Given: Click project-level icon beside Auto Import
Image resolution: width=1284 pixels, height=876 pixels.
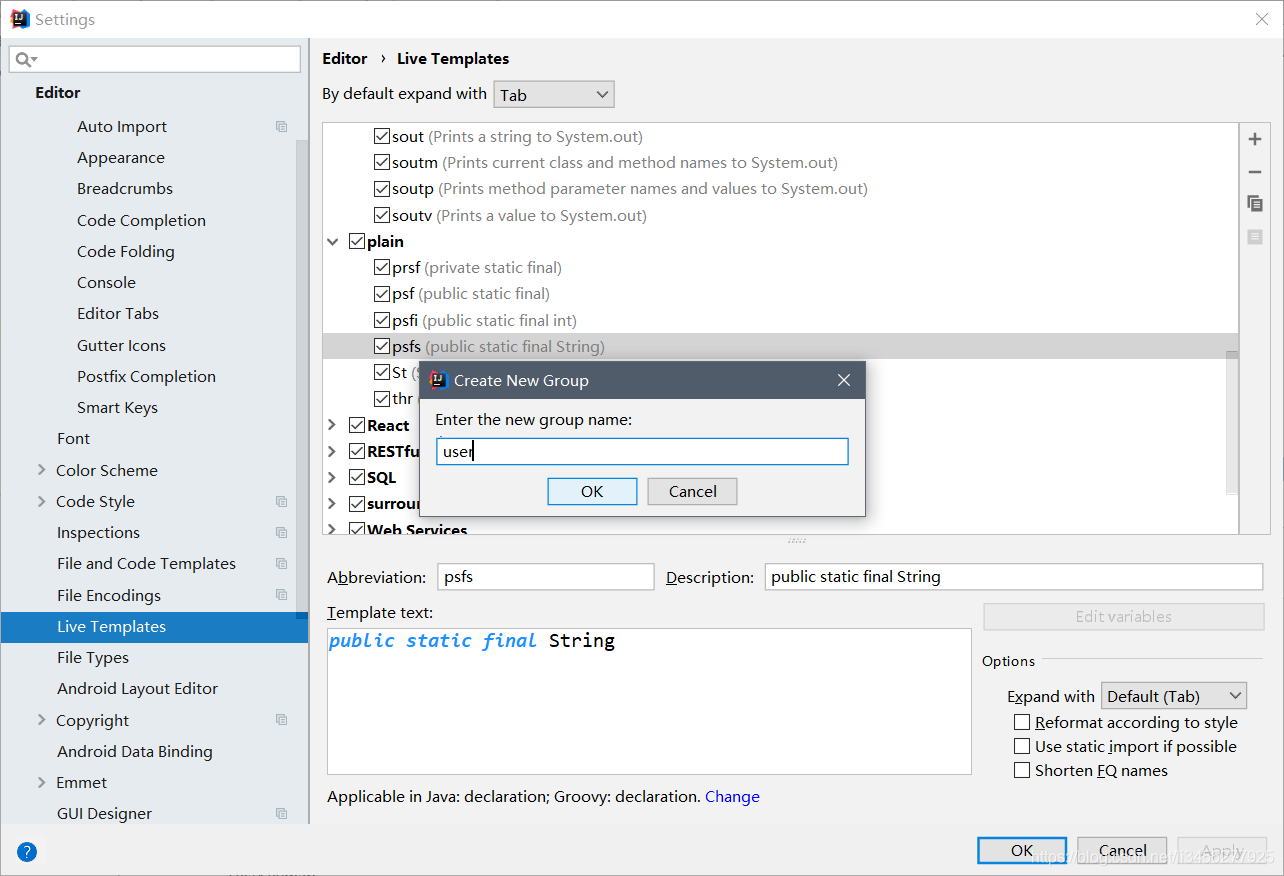Looking at the screenshot, I should coord(281,127).
